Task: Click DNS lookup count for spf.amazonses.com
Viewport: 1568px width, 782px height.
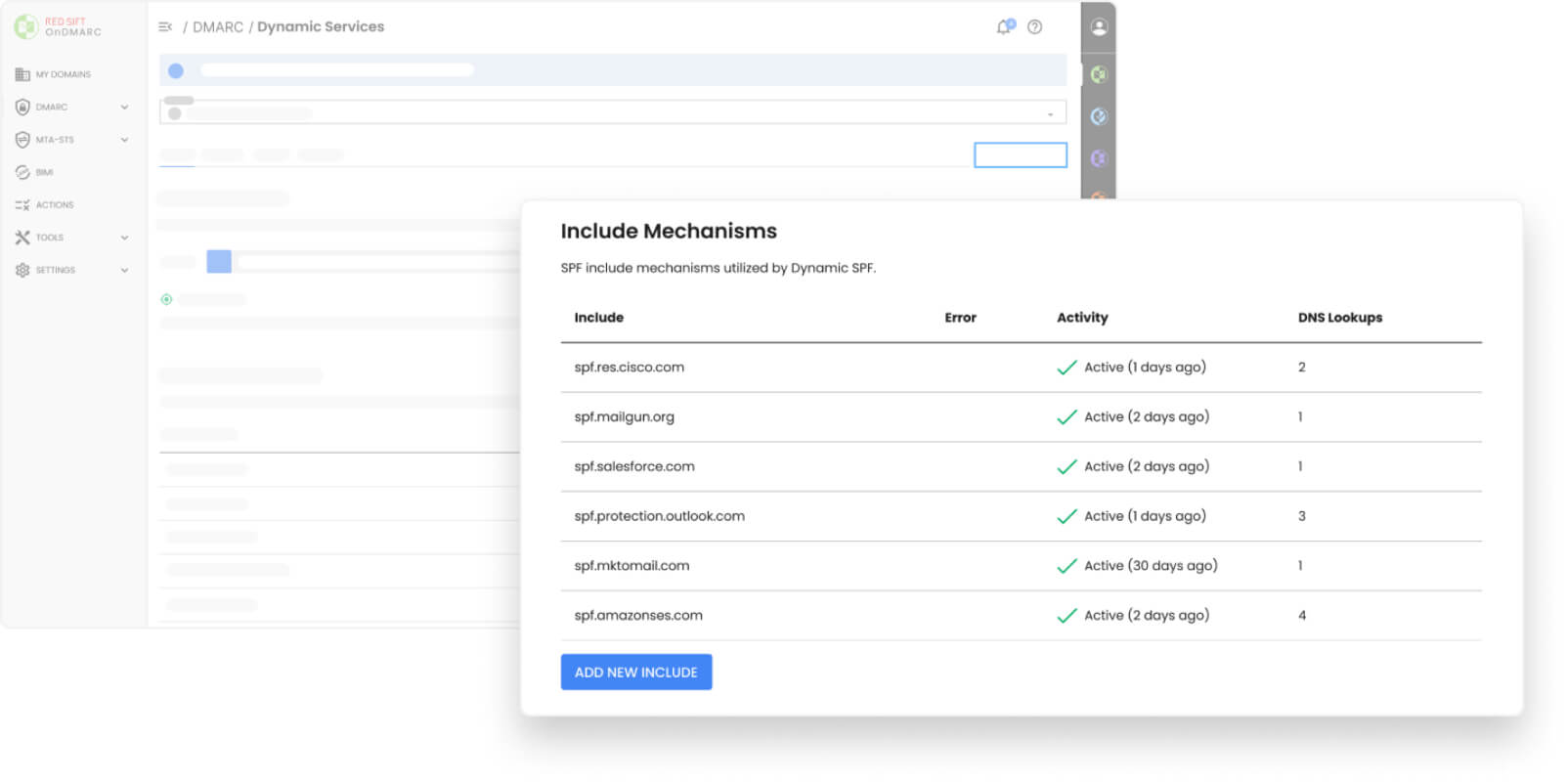Action: pyautogui.click(x=1302, y=616)
